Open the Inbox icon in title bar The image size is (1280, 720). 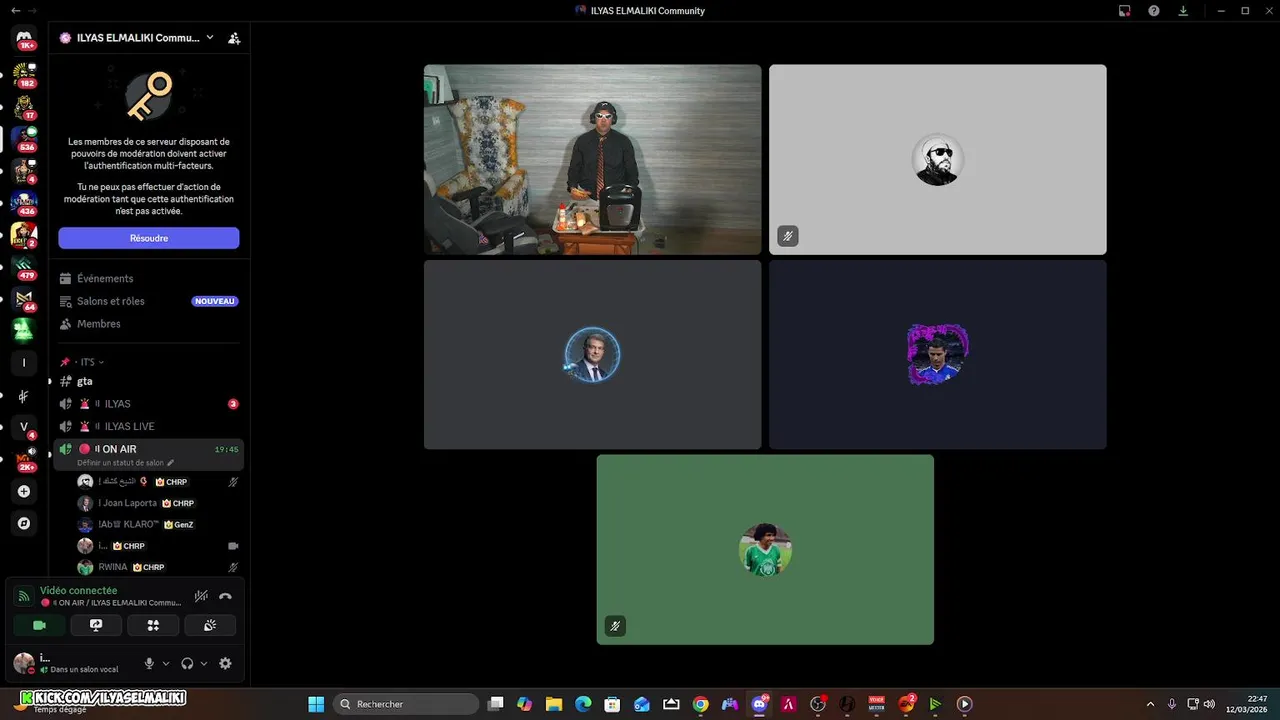(x=1124, y=11)
